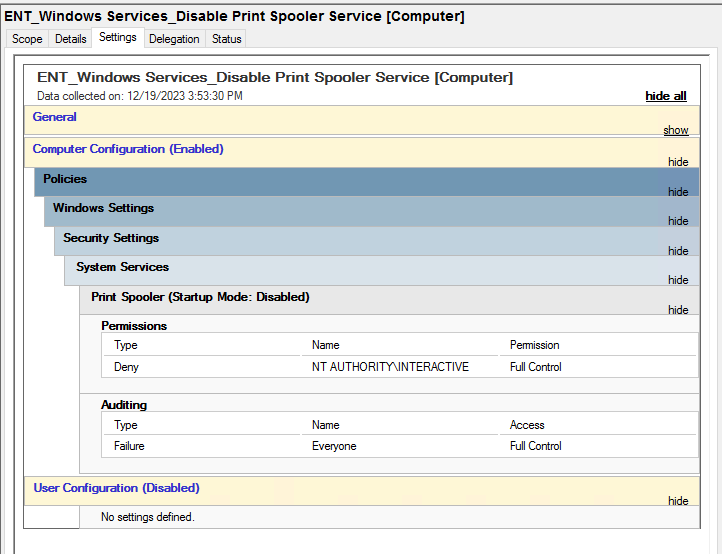The width and height of the screenshot is (722, 554).
Task: Click the 'hide all' link
Action: tap(665, 96)
